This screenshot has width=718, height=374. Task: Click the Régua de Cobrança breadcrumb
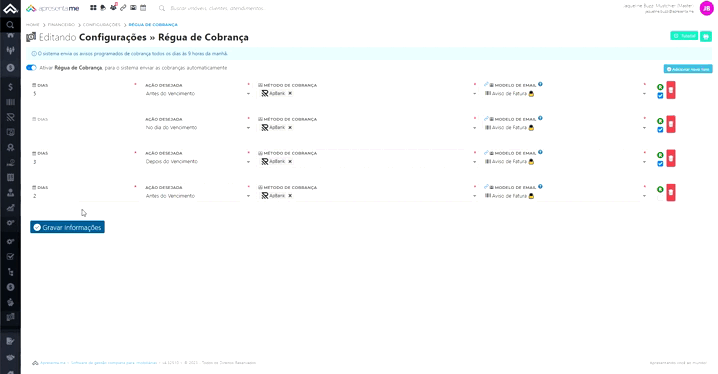pyautogui.click(x=153, y=25)
